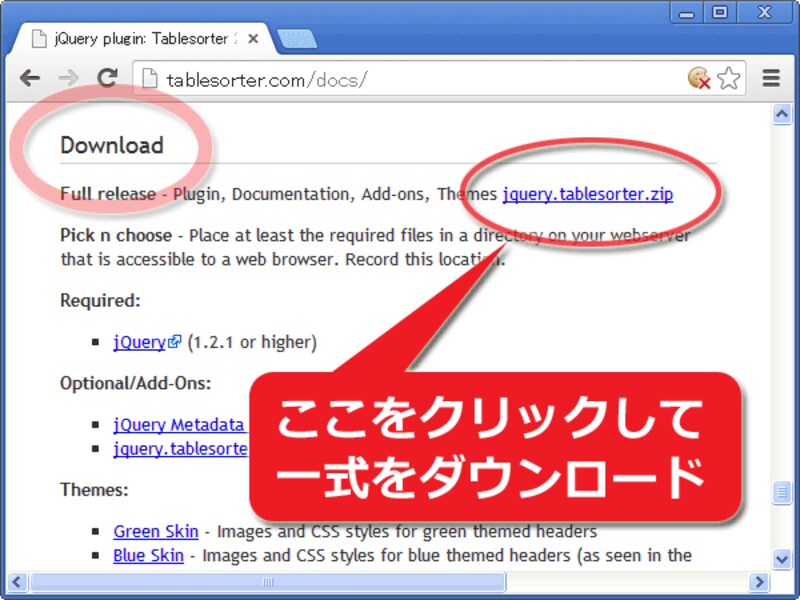Click the 'Optional/Add-Ons:' label
Image resolution: width=800 pixels, height=600 pixels.
click(x=136, y=383)
